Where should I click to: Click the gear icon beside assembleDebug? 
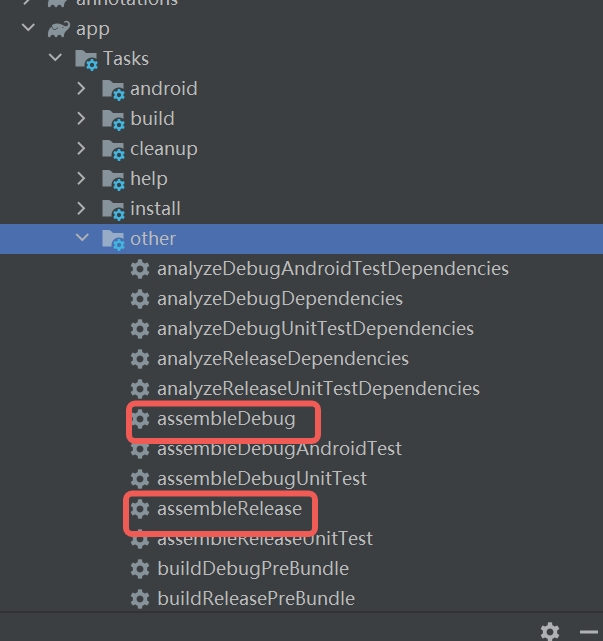[140, 419]
